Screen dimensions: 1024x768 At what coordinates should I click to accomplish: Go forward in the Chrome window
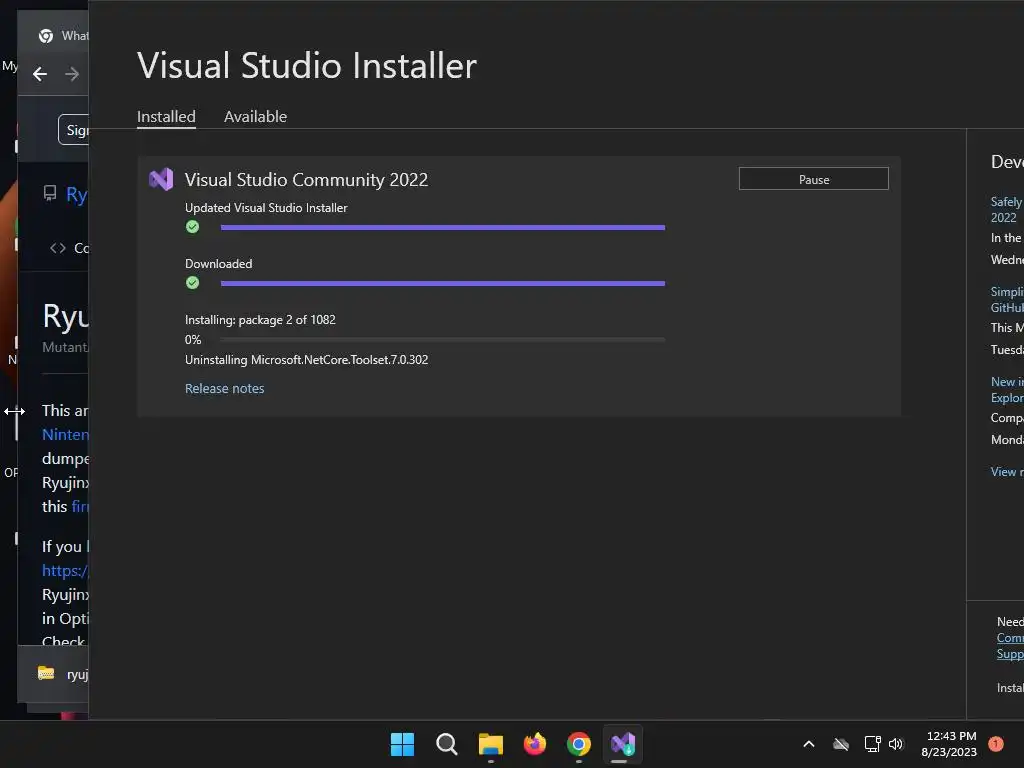tap(72, 74)
